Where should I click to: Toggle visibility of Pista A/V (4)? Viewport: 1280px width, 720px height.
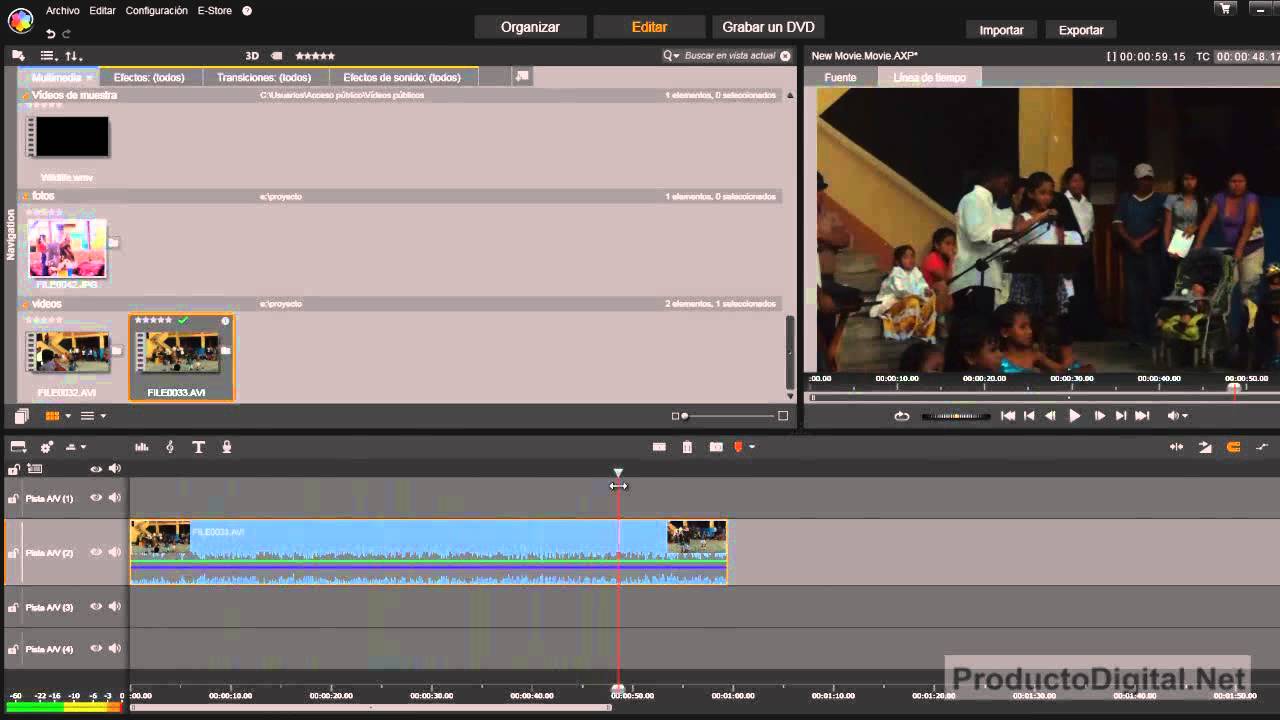coord(96,649)
